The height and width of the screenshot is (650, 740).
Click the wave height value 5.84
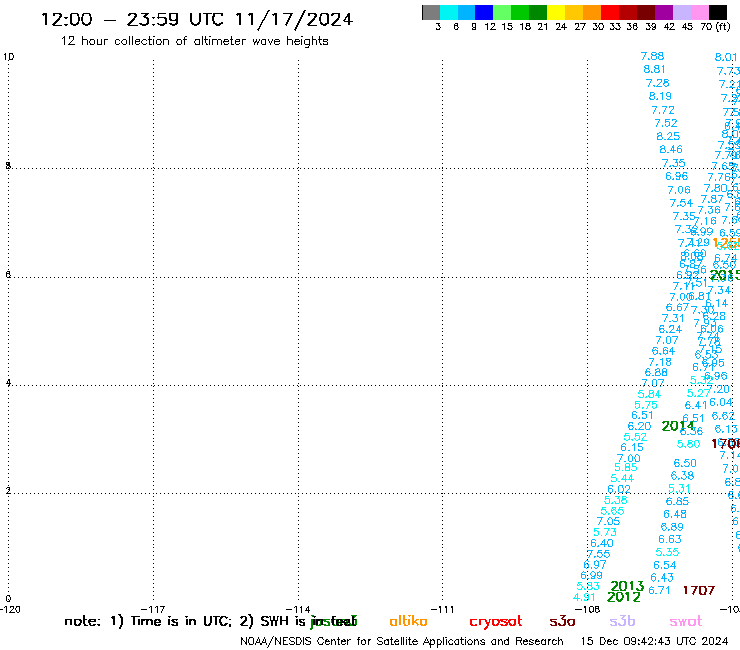pyautogui.click(x=649, y=394)
